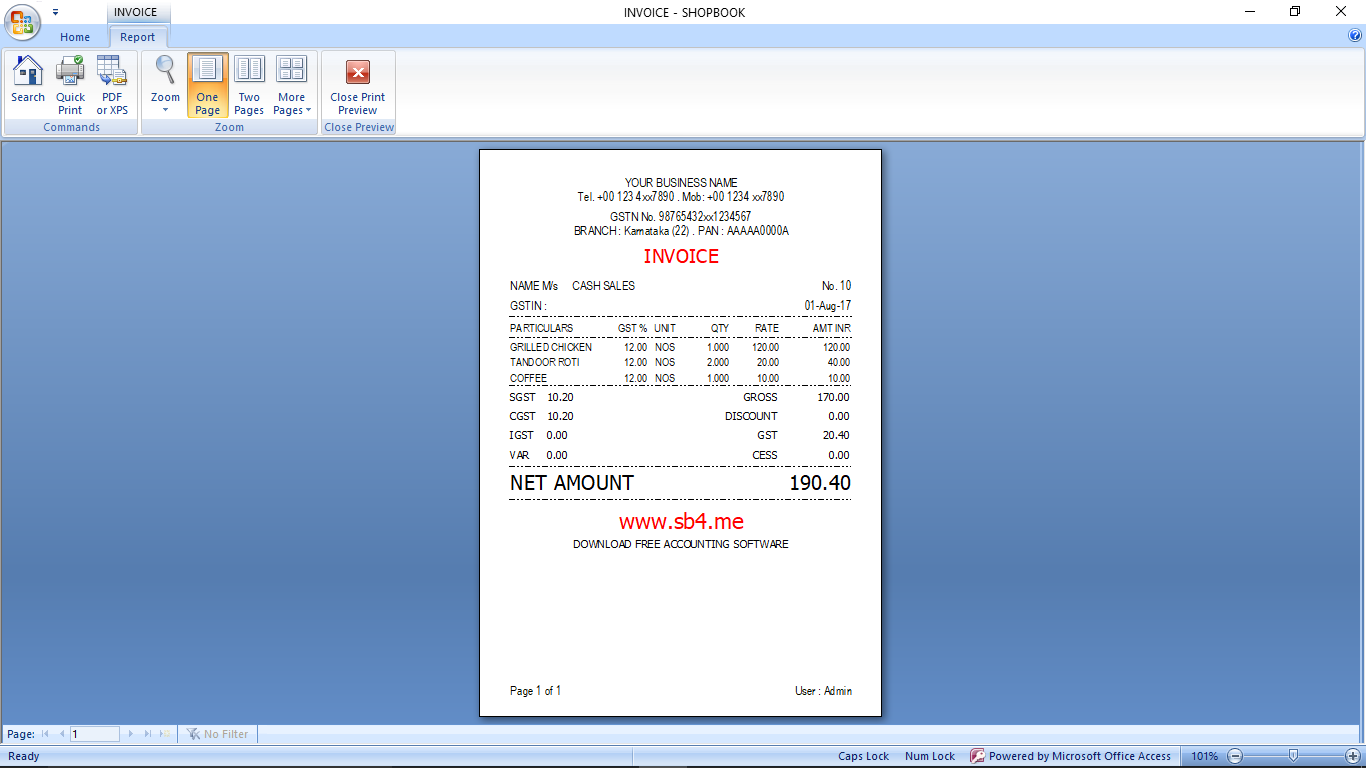Restore down the application window
Viewport: 1366px width, 768px height.
tap(1295, 11)
